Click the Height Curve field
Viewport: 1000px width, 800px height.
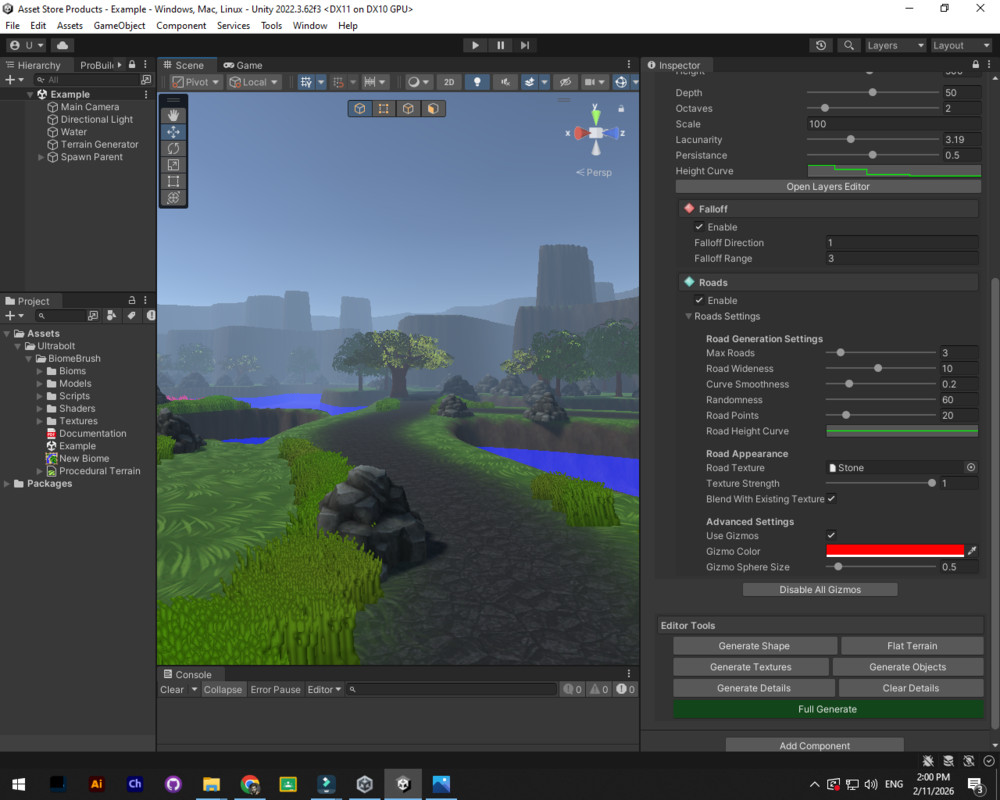point(893,171)
